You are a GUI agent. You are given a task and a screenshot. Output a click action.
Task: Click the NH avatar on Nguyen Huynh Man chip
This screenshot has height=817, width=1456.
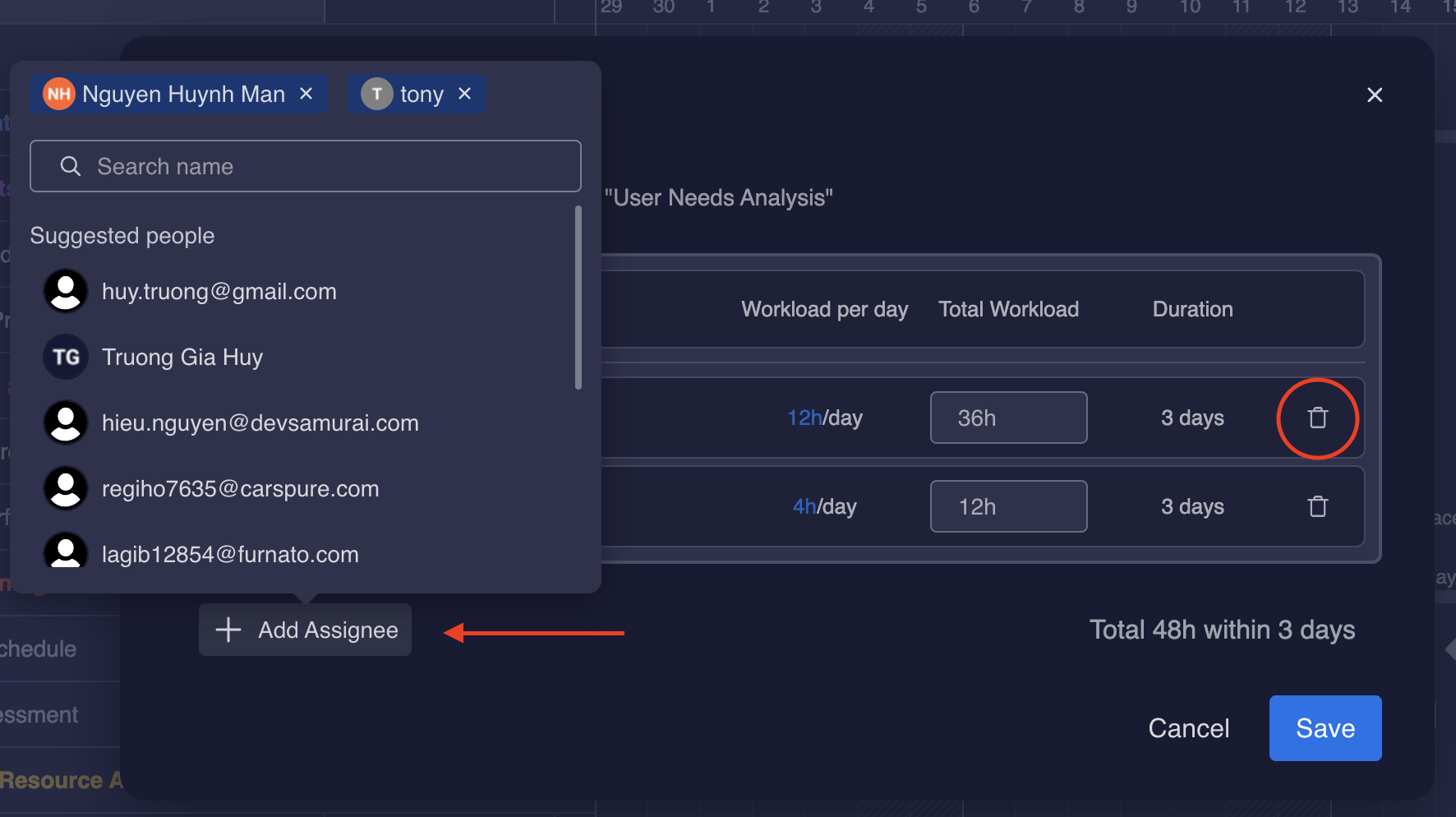click(x=58, y=94)
